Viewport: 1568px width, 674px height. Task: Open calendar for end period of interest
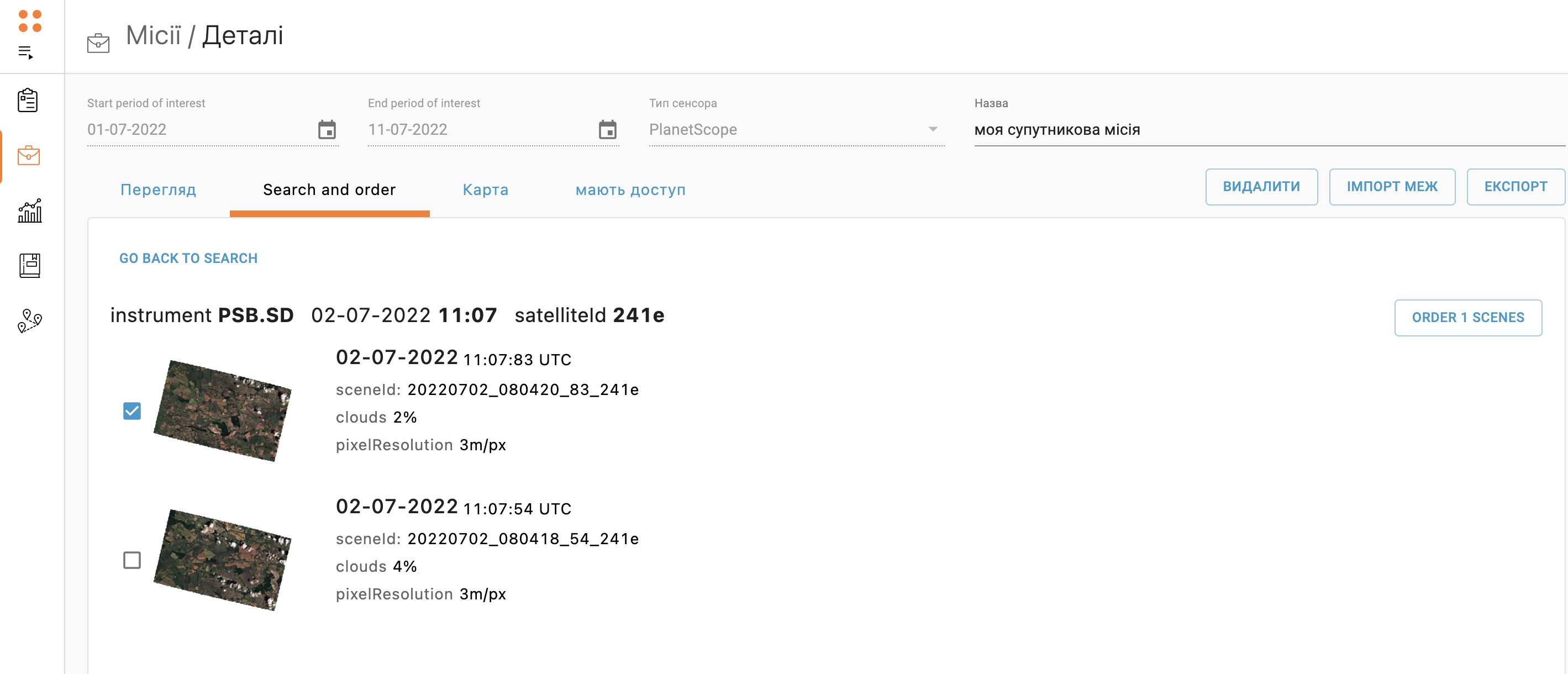point(607,130)
